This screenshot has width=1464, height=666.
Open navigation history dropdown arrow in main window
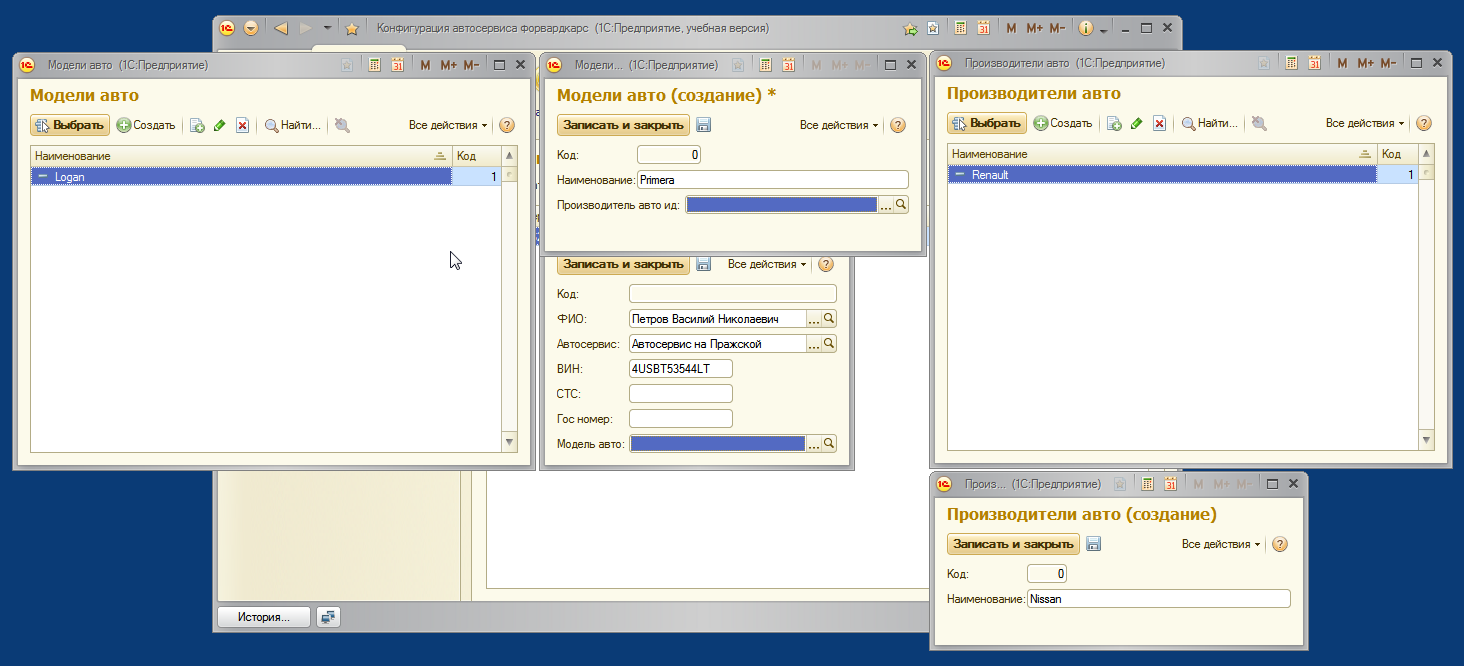(328, 28)
